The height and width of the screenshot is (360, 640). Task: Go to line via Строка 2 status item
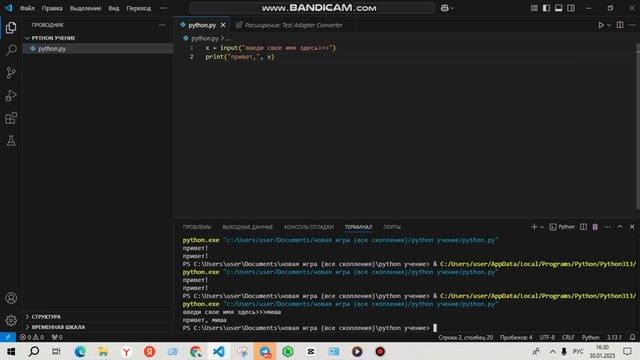tap(466, 338)
